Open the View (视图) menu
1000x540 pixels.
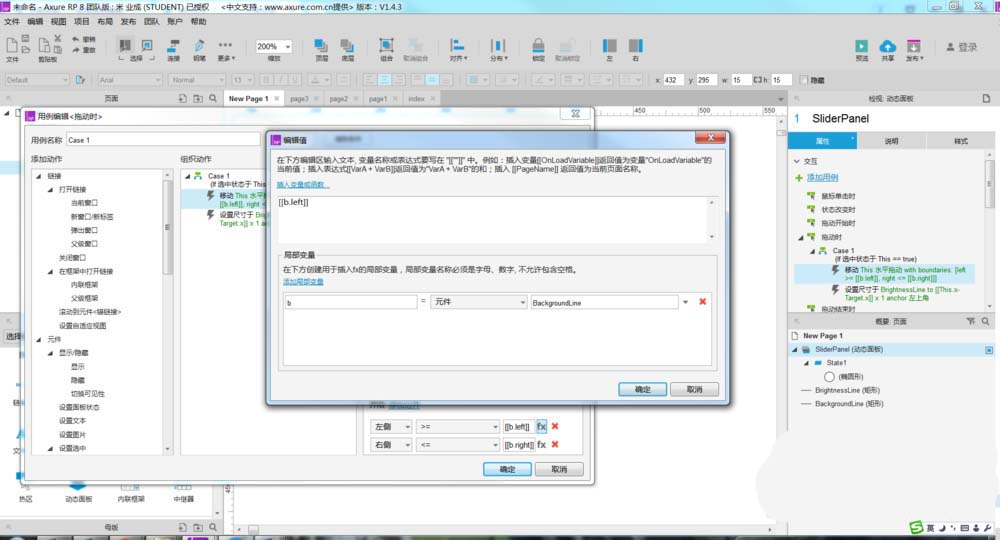(x=59, y=22)
